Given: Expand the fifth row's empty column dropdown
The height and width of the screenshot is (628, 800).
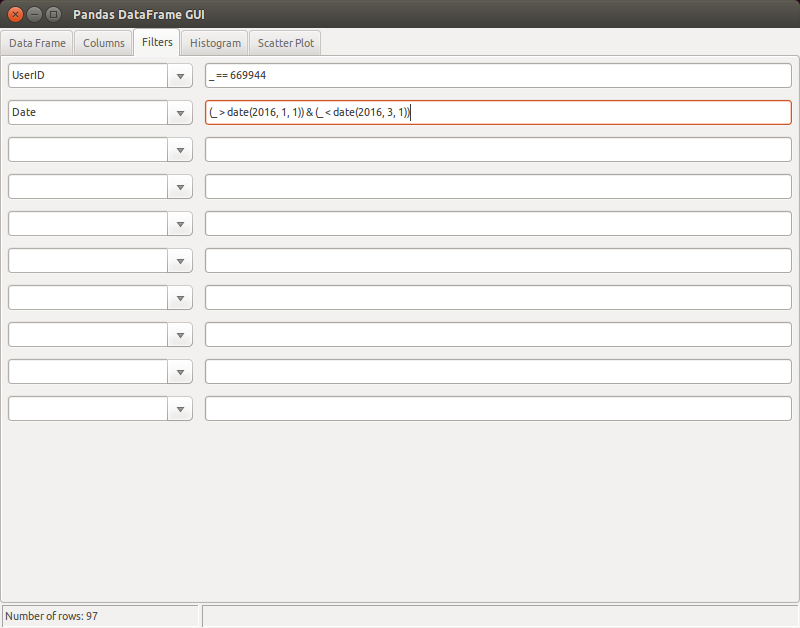Looking at the screenshot, I should [180, 224].
